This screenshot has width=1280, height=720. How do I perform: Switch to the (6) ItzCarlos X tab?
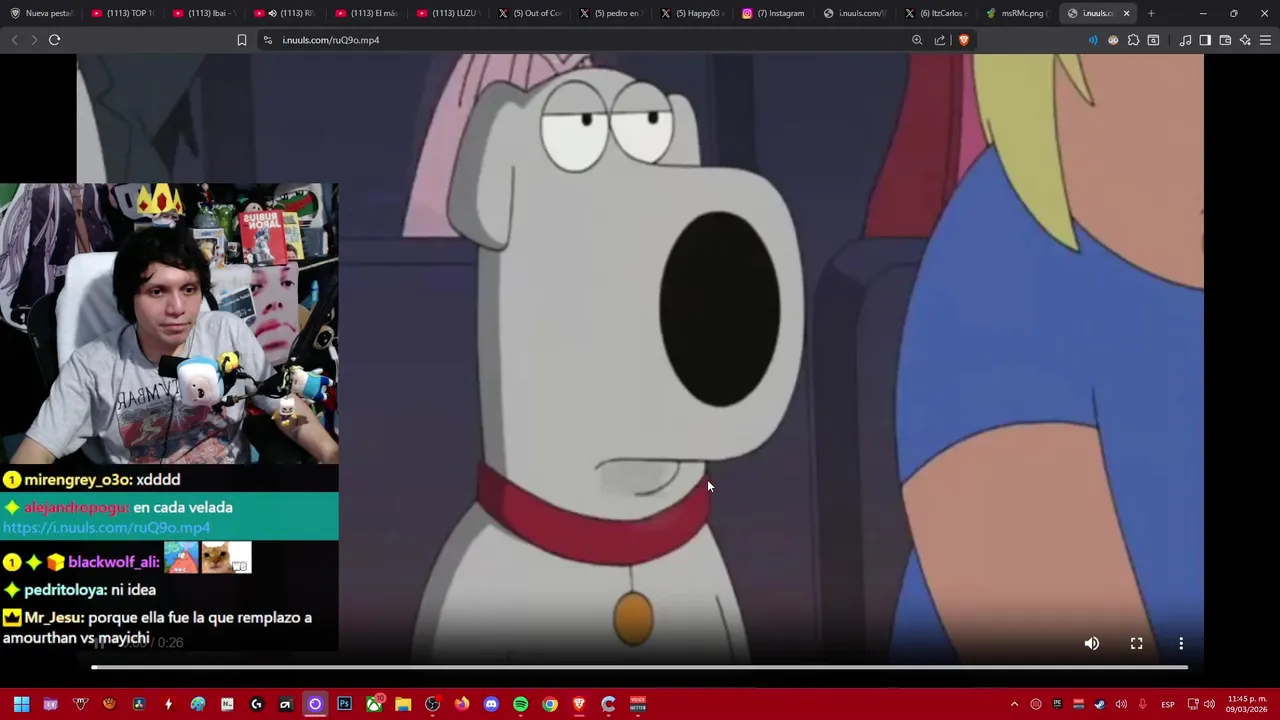pyautogui.click(x=936, y=13)
